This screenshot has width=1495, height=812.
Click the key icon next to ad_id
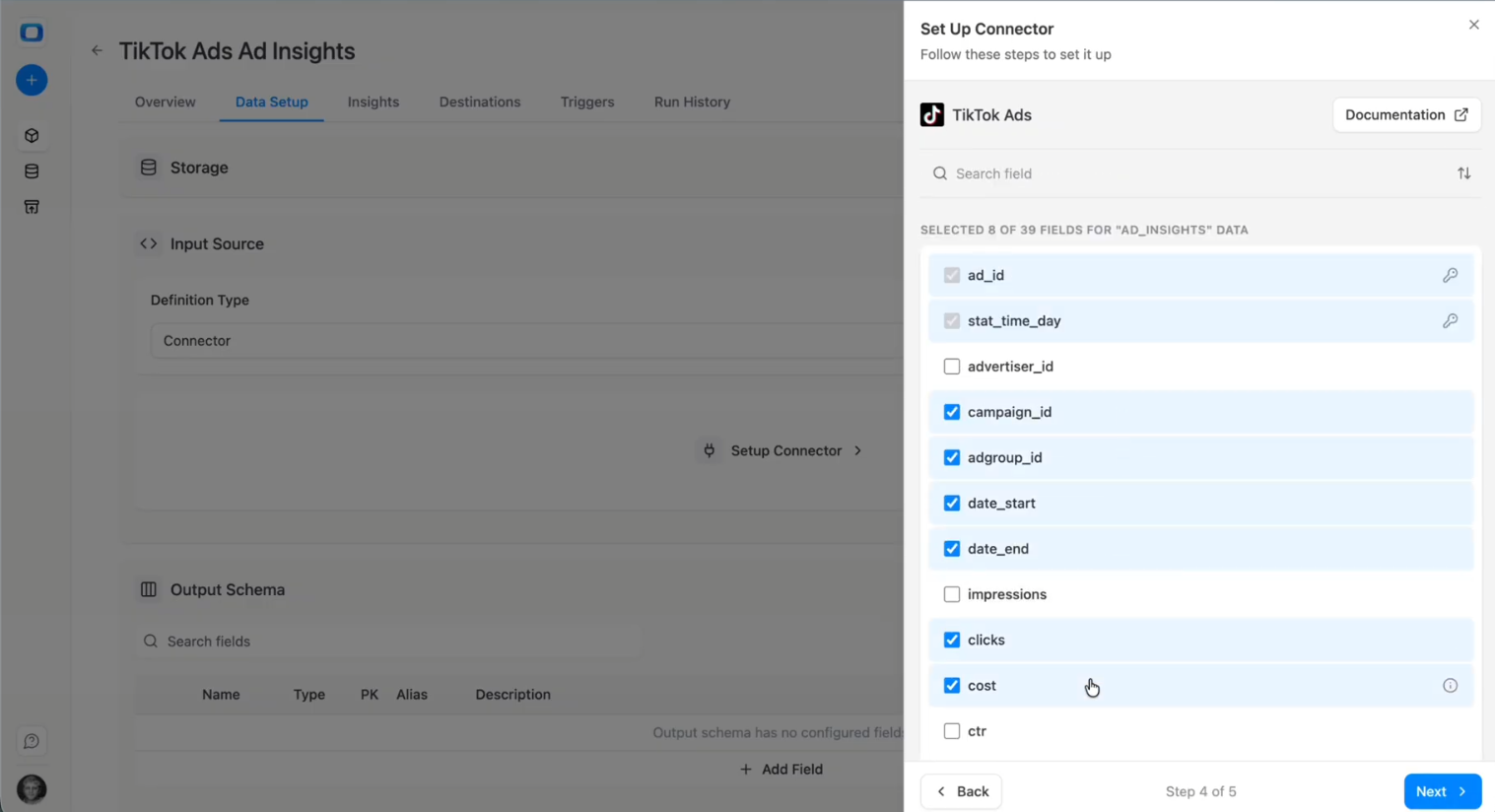tap(1450, 275)
